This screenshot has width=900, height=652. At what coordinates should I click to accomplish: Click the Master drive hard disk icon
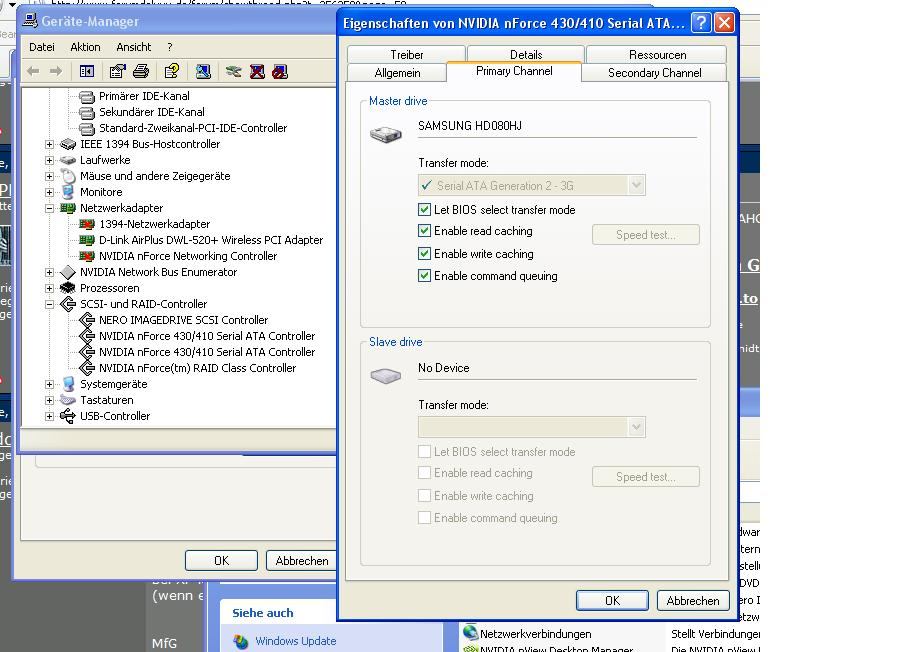coord(386,134)
